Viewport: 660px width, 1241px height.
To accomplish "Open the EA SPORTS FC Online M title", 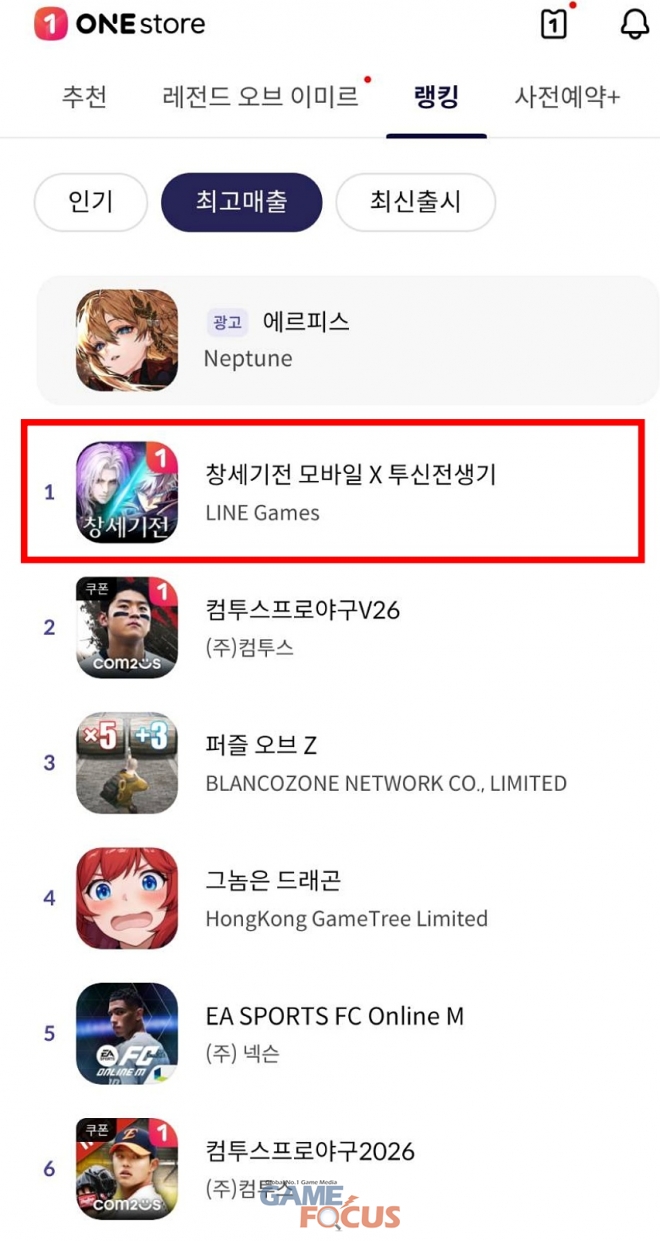I will [335, 1016].
